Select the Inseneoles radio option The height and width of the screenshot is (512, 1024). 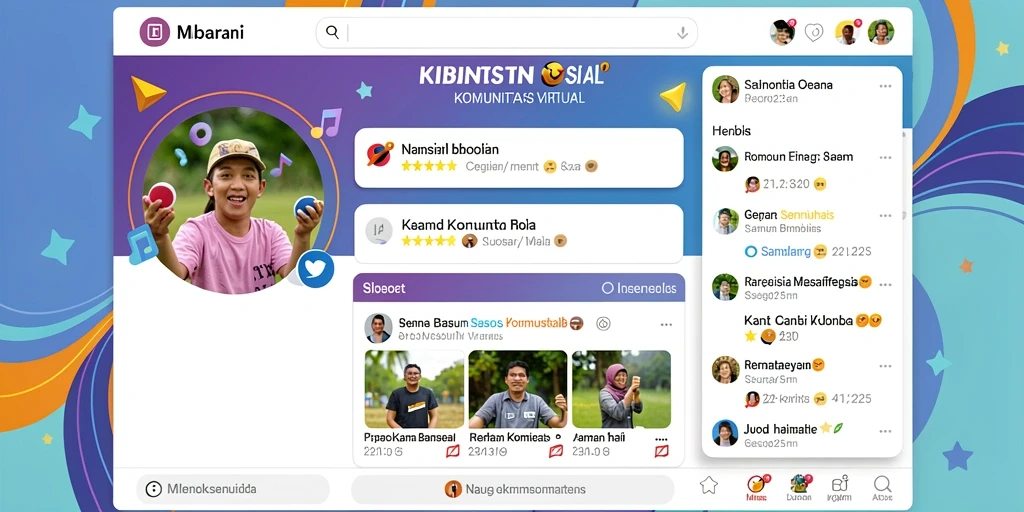tap(607, 288)
